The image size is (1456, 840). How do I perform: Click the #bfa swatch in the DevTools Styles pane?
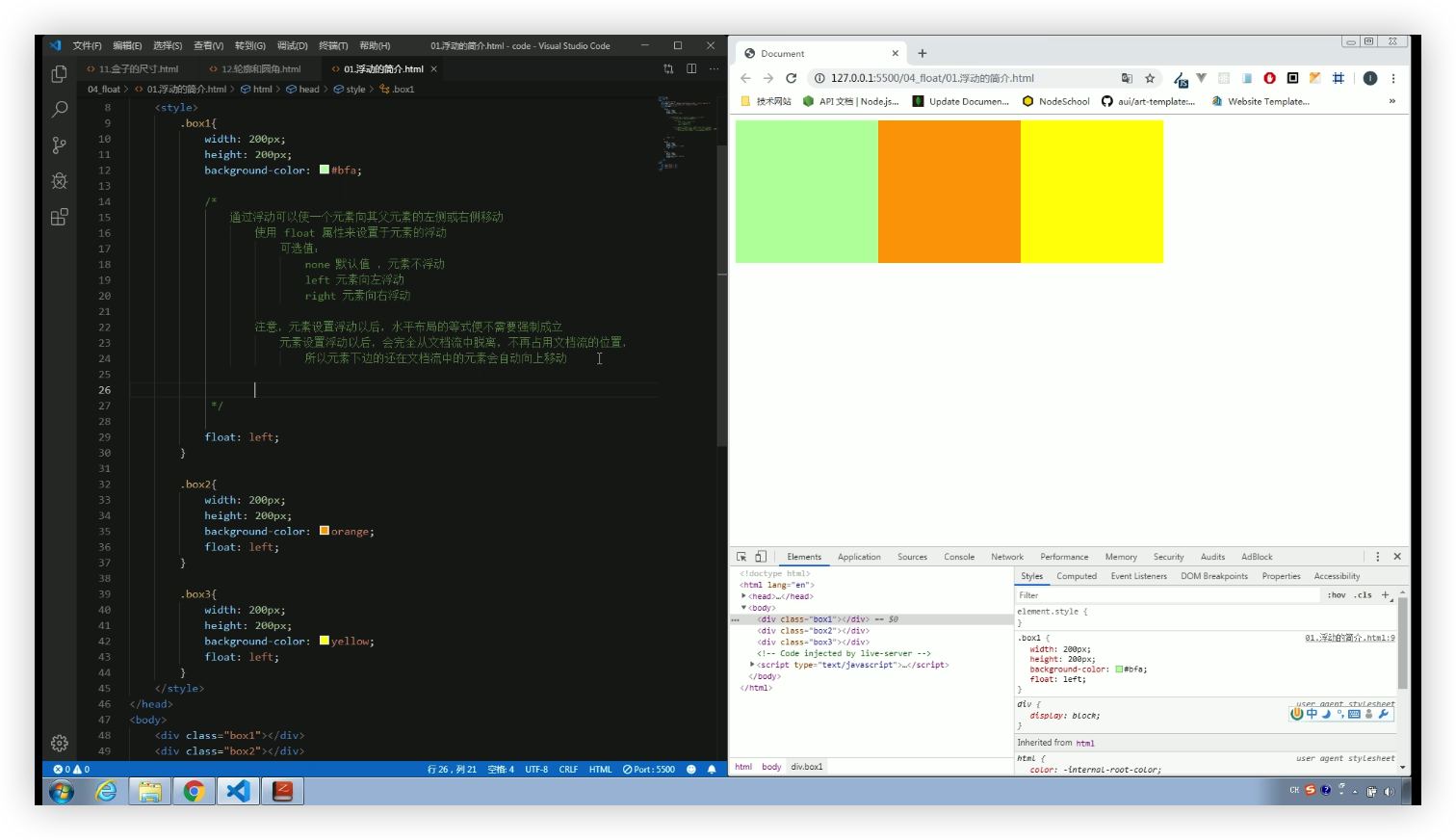point(1119,669)
